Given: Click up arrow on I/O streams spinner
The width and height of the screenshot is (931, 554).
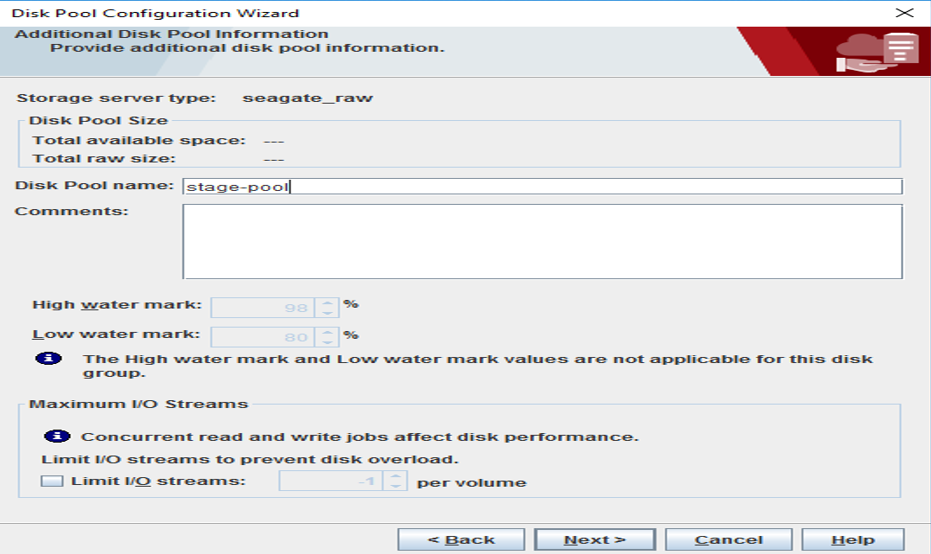Looking at the screenshot, I should click(396, 476).
